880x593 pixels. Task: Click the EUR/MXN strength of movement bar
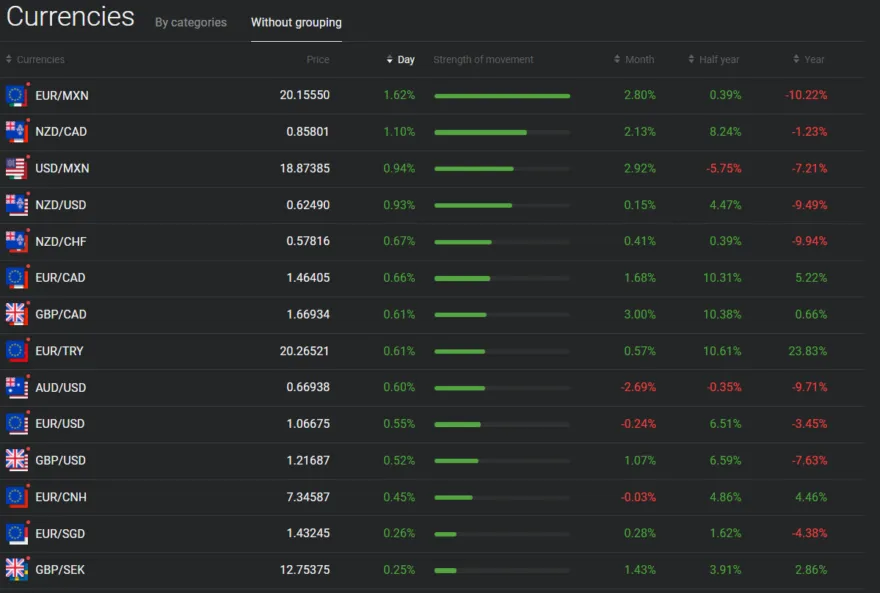coord(502,95)
